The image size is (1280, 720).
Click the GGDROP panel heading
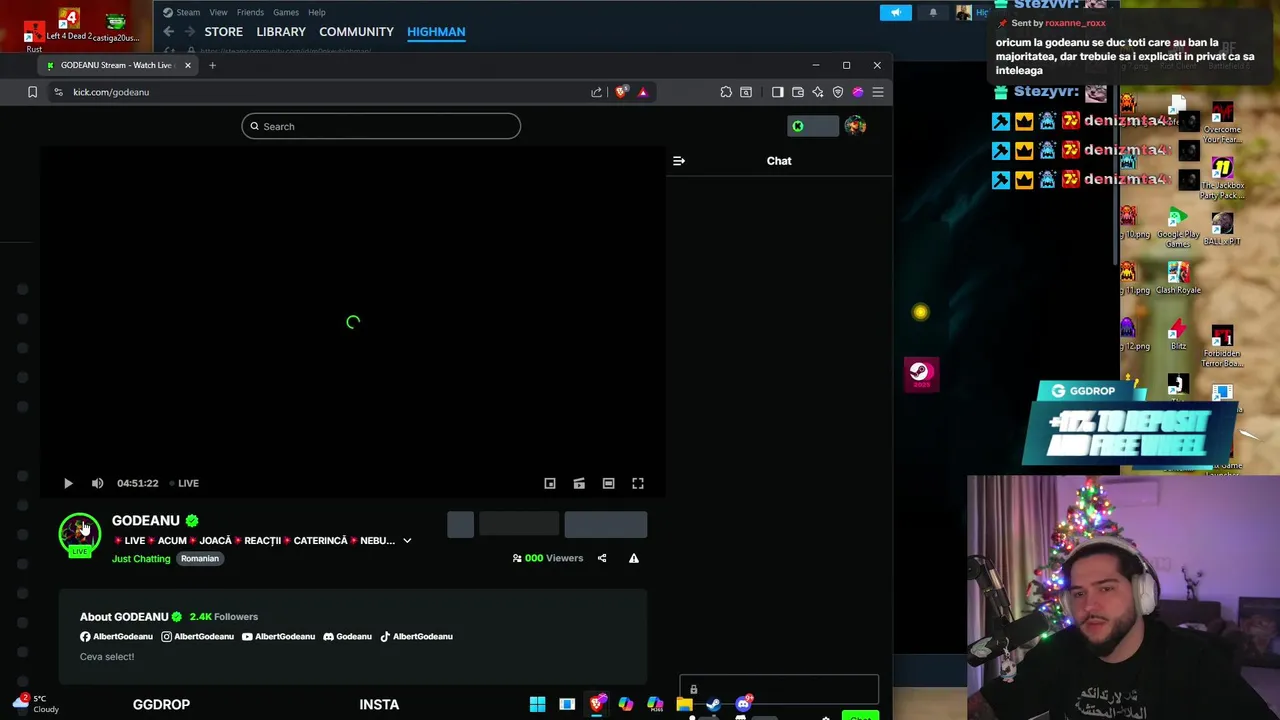point(161,704)
